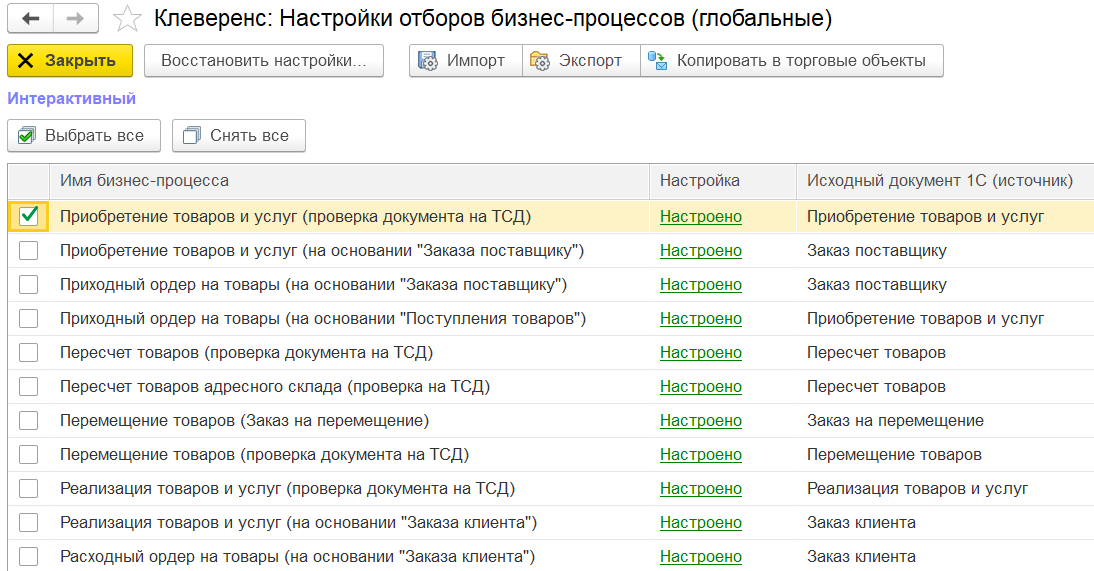Click the Настройка column header

click(723, 181)
